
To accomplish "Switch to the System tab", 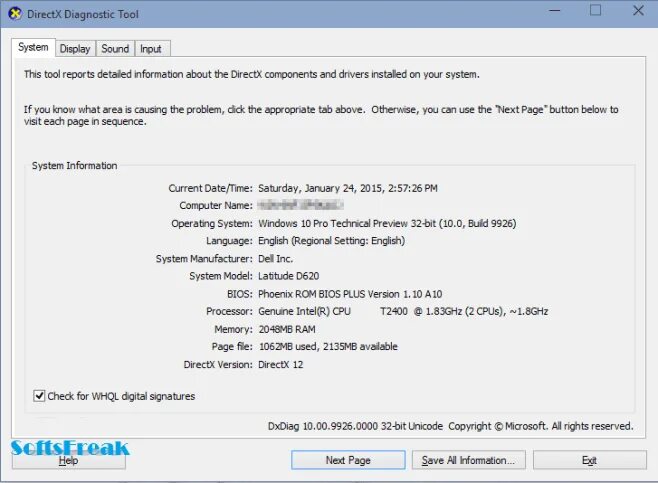I will click(x=33, y=47).
